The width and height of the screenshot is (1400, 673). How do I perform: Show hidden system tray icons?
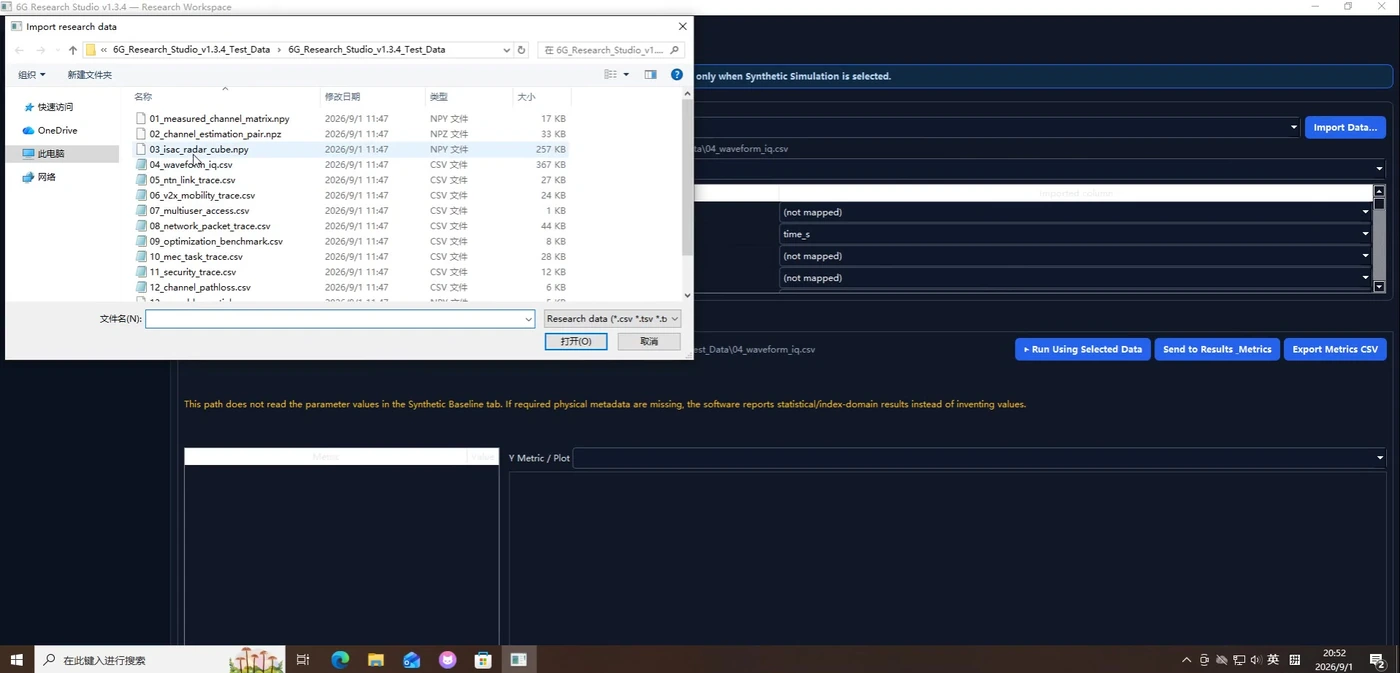tap(1187, 660)
